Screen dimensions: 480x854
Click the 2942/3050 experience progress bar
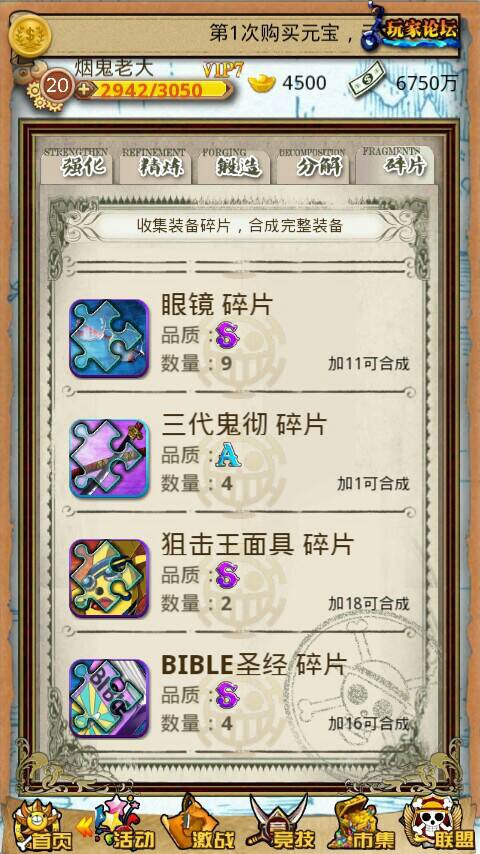(158, 89)
